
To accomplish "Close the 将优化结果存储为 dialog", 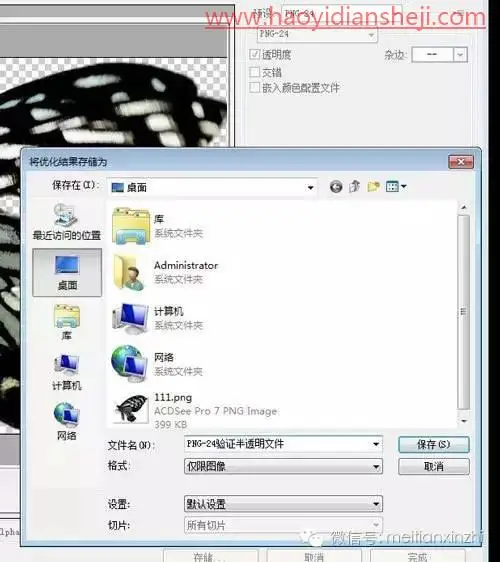I will pyautogui.click(x=461, y=162).
